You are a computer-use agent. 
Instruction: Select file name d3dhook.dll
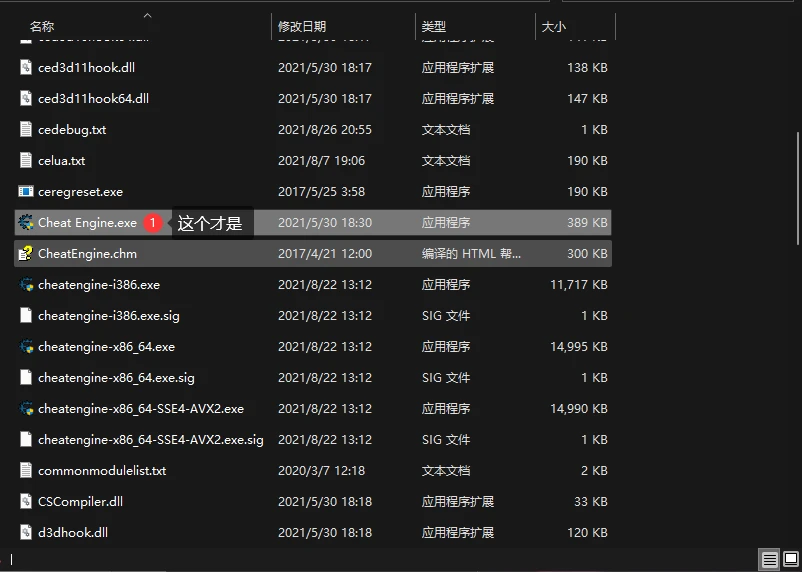point(73,533)
